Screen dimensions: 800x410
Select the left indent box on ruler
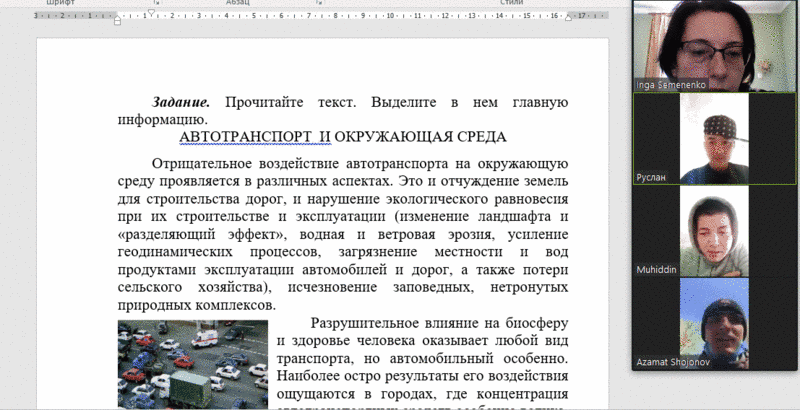(118, 22)
